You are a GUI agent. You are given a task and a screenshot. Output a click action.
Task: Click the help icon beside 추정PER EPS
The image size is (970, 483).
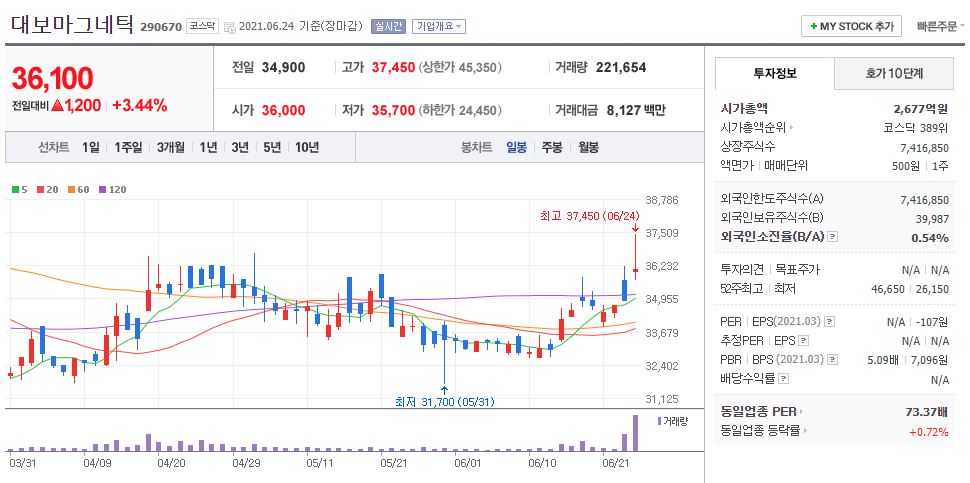tap(803, 341)
